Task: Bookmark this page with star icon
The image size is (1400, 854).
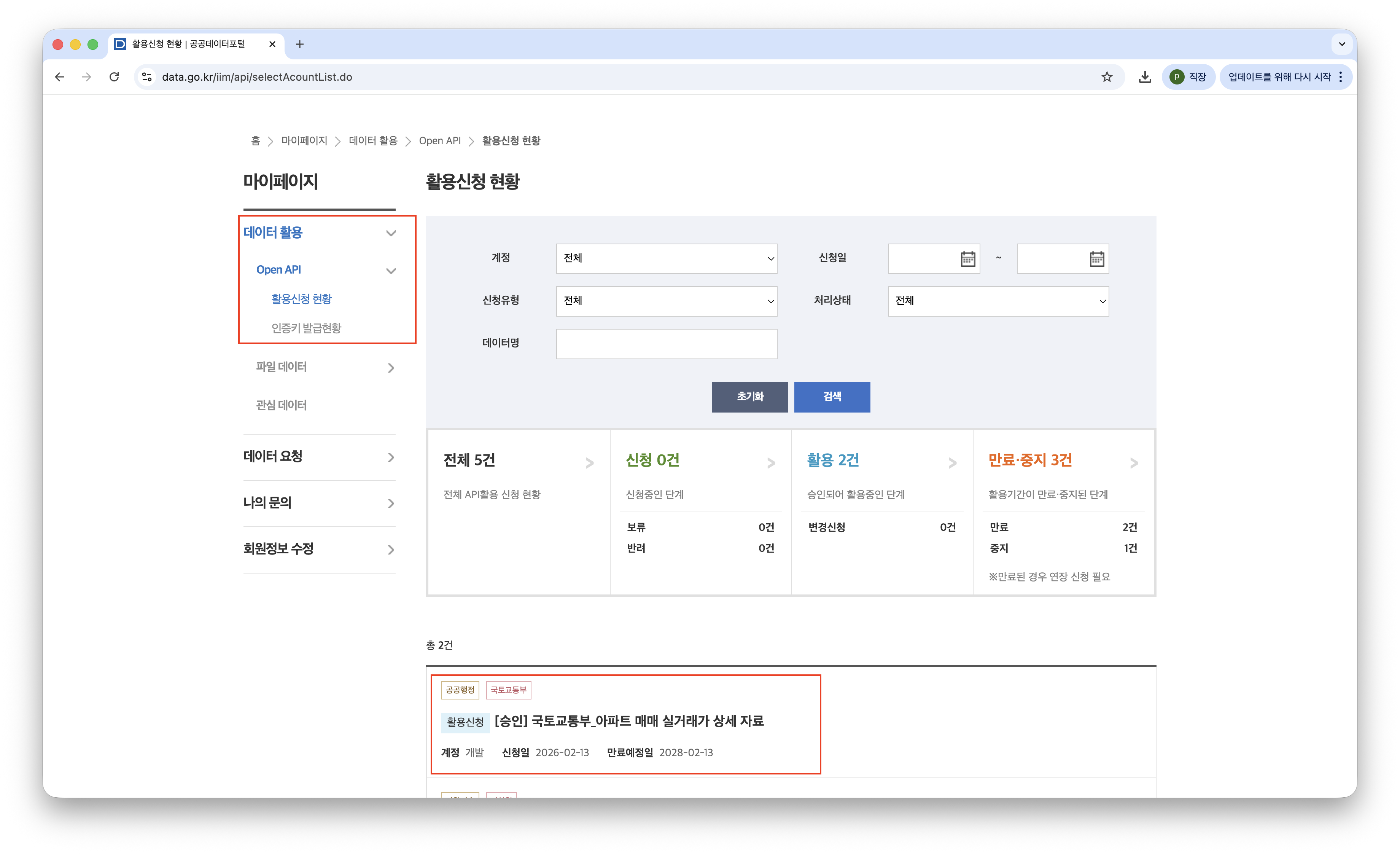Action: [x=1107, y=77]
